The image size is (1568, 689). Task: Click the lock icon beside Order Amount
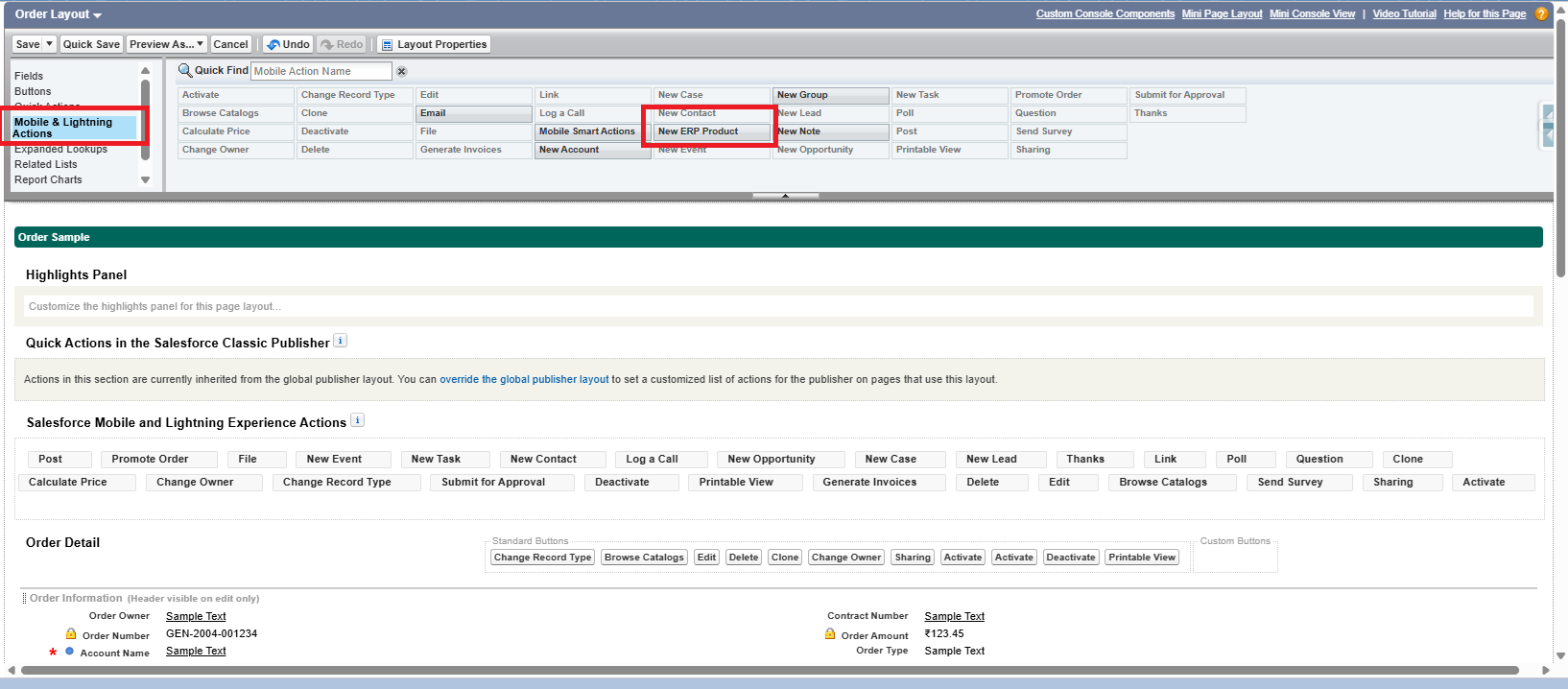pos(830,634)
